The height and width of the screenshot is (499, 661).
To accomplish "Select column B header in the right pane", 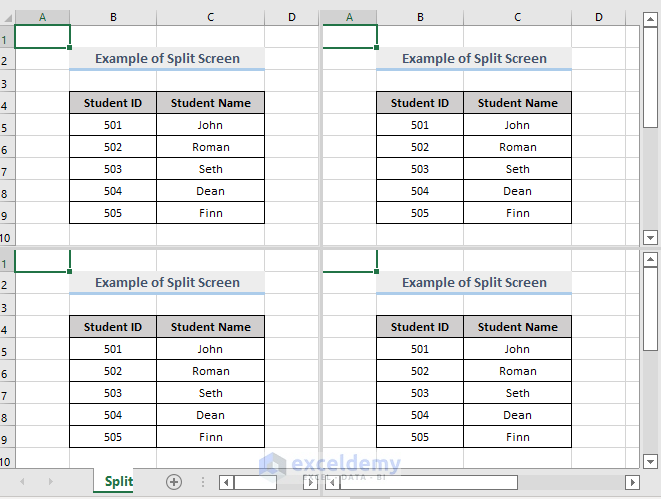I will click(420, 17).
